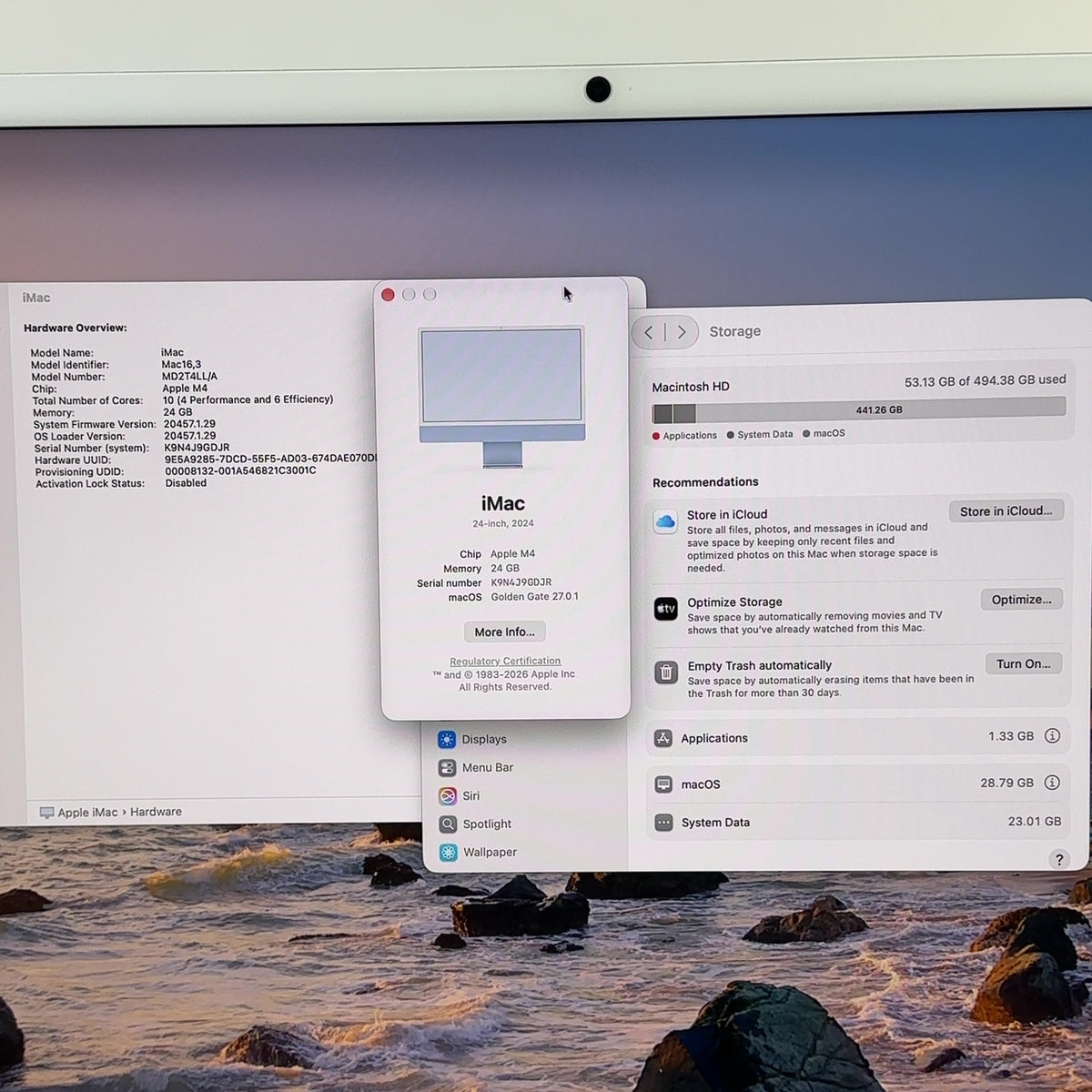Image resolution: width=1092 pixels, height=1092 pixels.
Task: Close the About This Mac window
Action: pyautogui.click(x=388, y=295)
